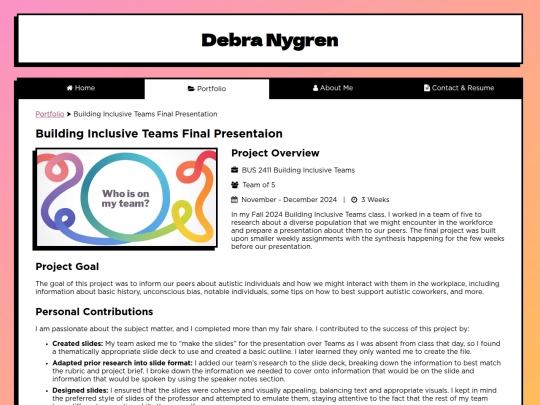Click the clock icon next to 3 Weeks
This screenshot has width=540, height=405.
(x=354, y=200)
